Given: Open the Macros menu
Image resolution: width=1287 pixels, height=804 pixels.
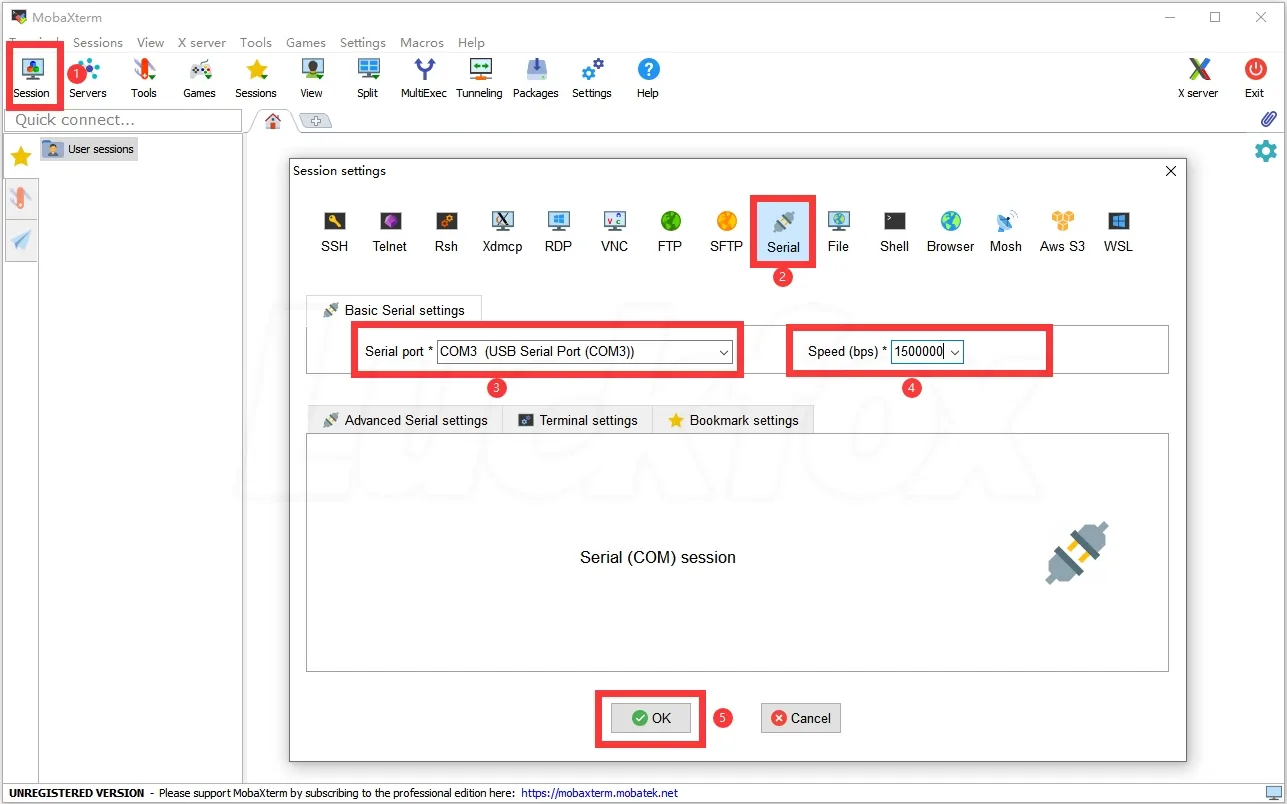Looking at the screenshot, I should tap(422, 43).
